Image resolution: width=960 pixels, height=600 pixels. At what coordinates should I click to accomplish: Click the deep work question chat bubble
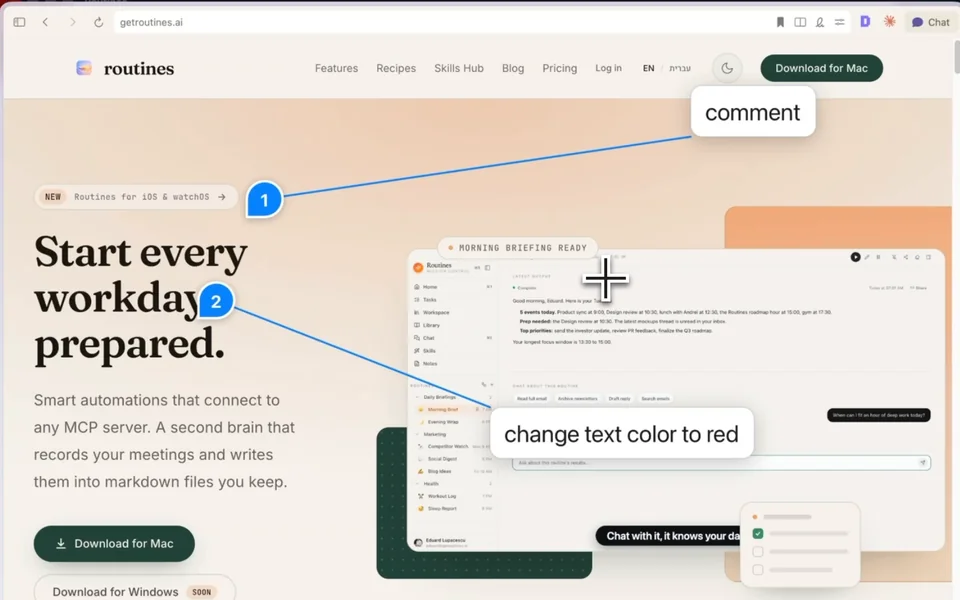[879, 415]
